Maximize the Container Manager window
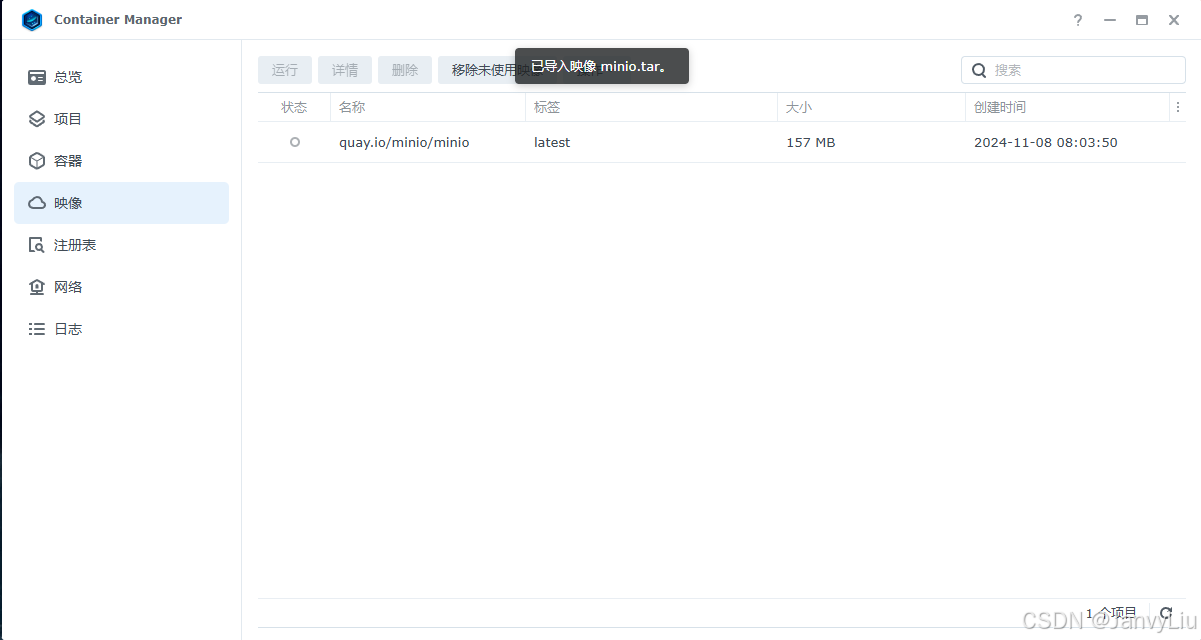Image resolution: width=1201 pixels, height=640 pixels. (1142, 20)
